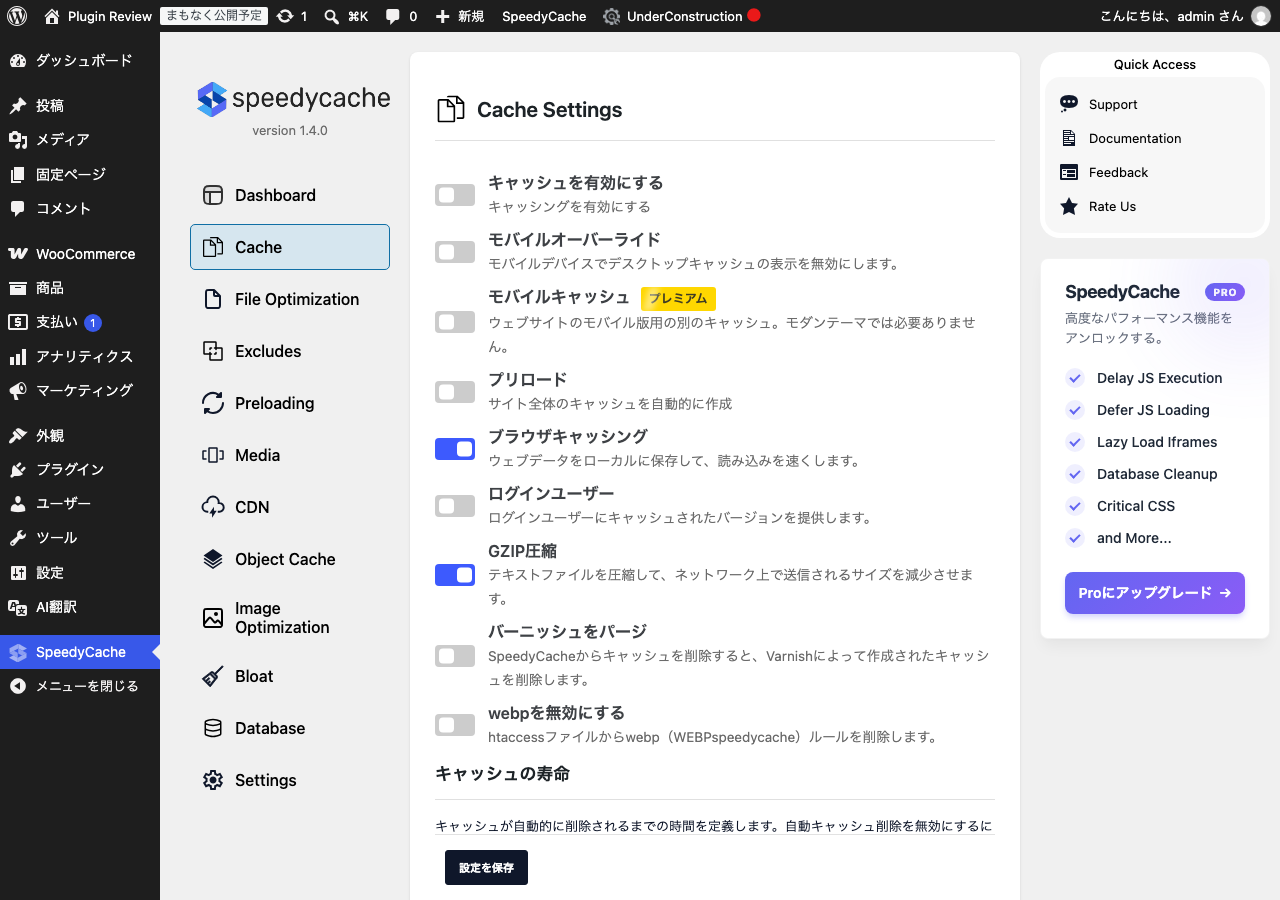Toggle the webpを無効にする switch
1280x900 pixels.
[x=455, y=725]
